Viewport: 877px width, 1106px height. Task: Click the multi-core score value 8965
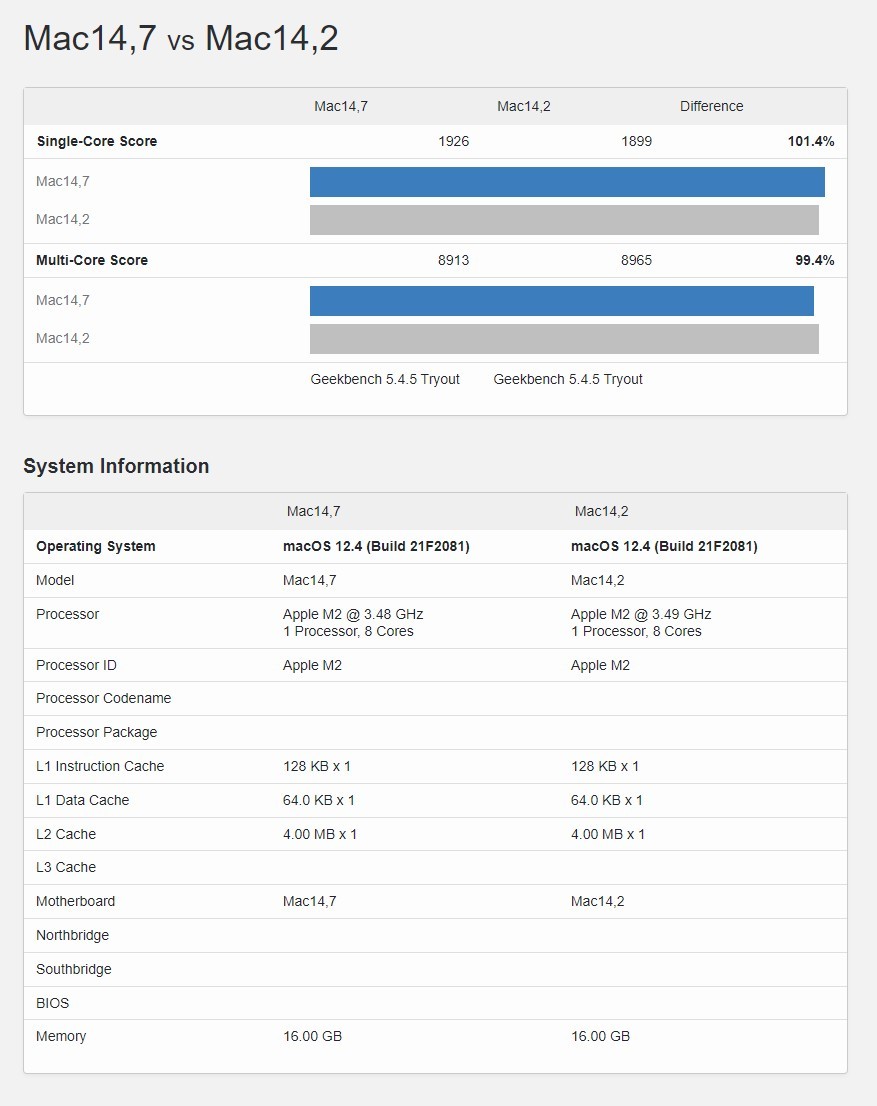[x=636, y=260]
